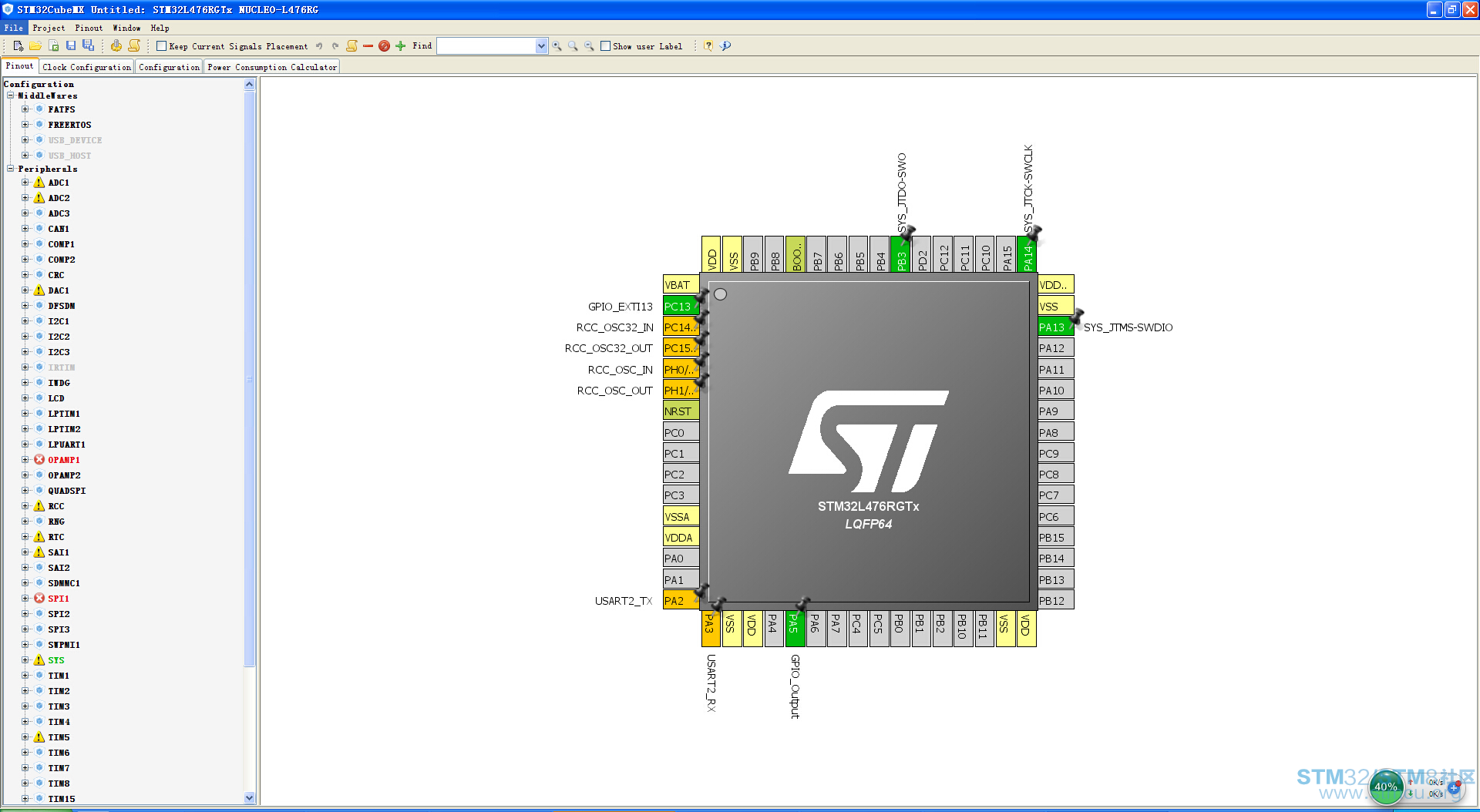Click the SPI1 red error icon

click(x=39, y=599)
